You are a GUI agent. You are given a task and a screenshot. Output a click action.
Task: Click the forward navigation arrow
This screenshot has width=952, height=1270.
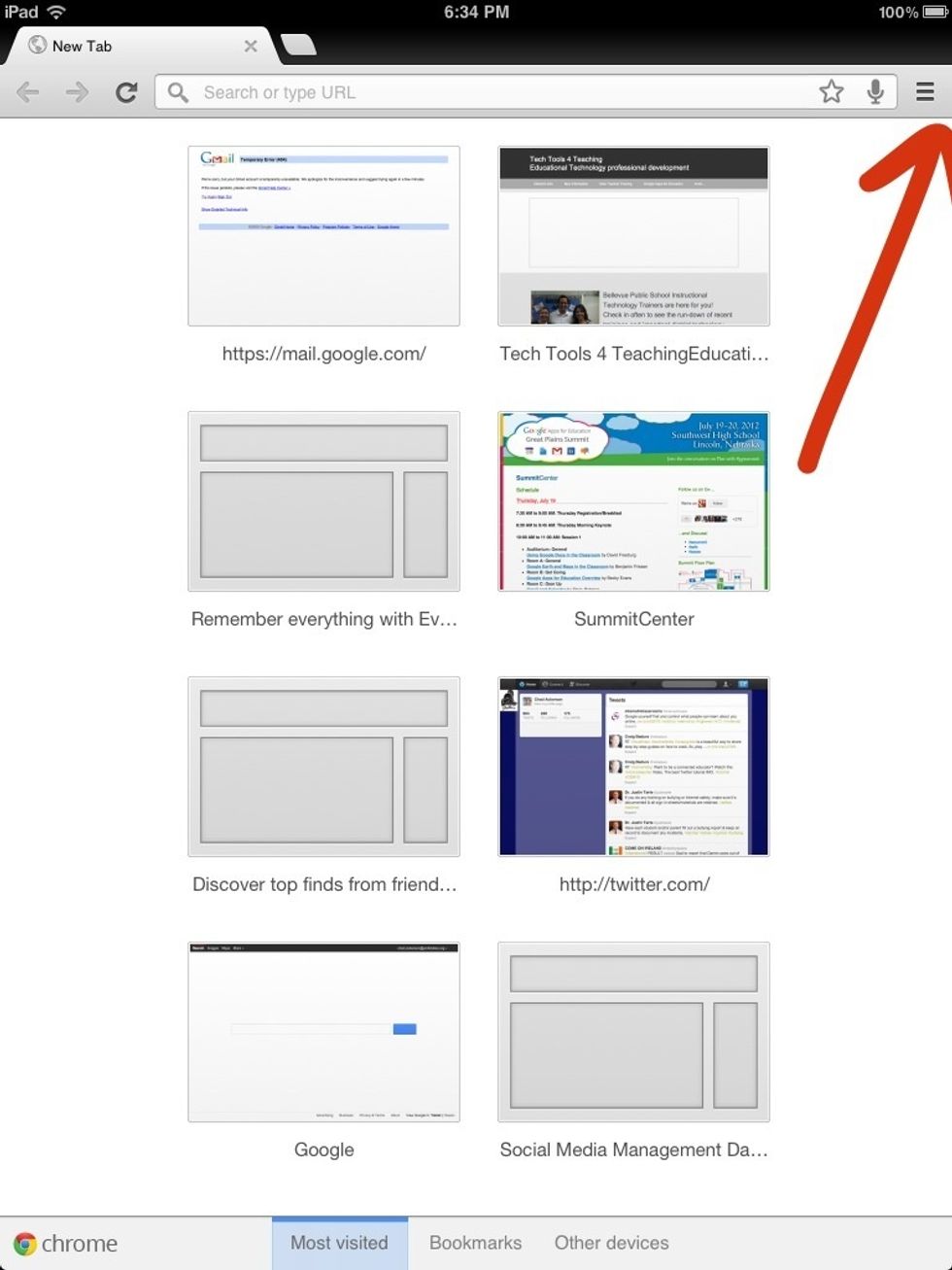point(76,91)
